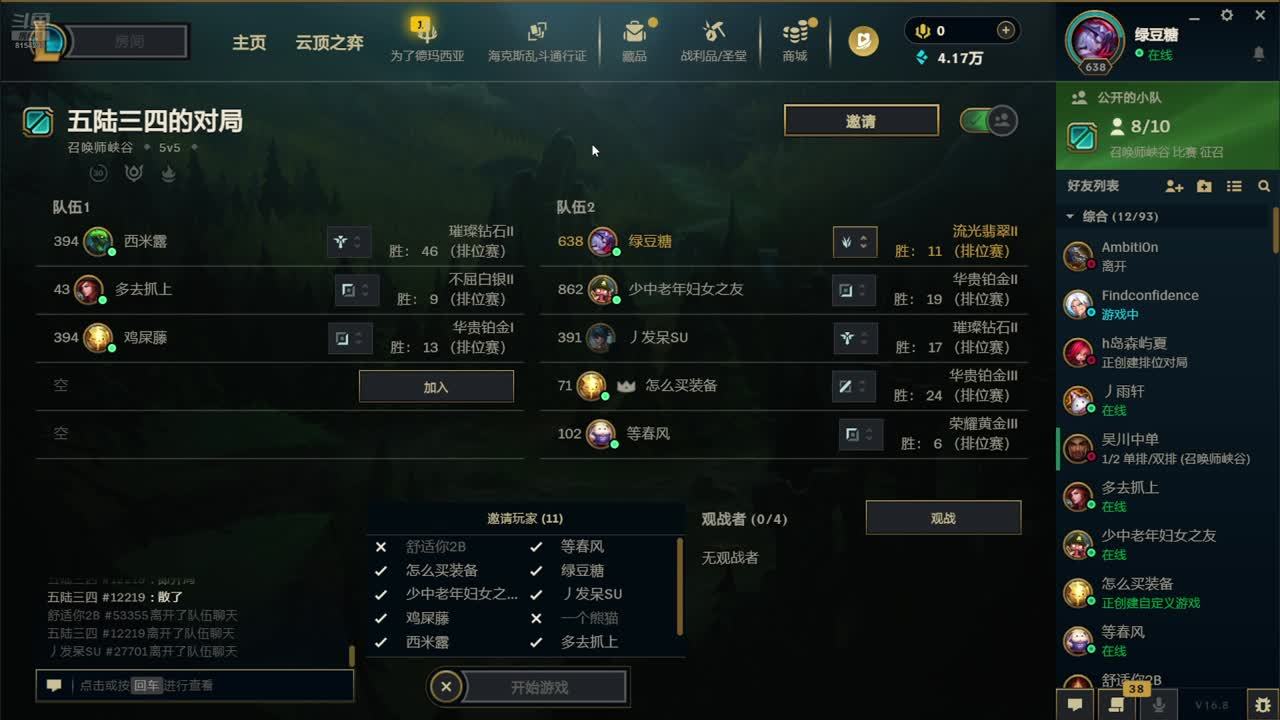
Task: Click the add friend icon
Action: 1174,187
